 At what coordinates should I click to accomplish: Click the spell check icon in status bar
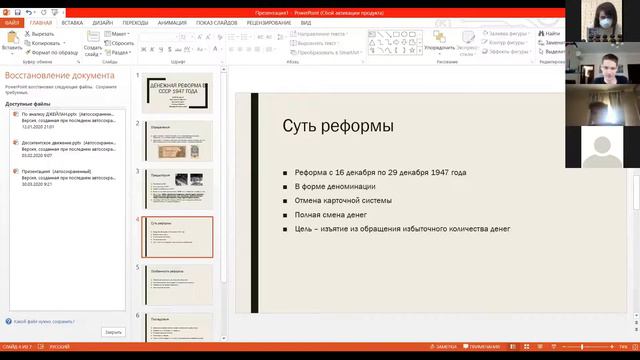coord(41,347)
